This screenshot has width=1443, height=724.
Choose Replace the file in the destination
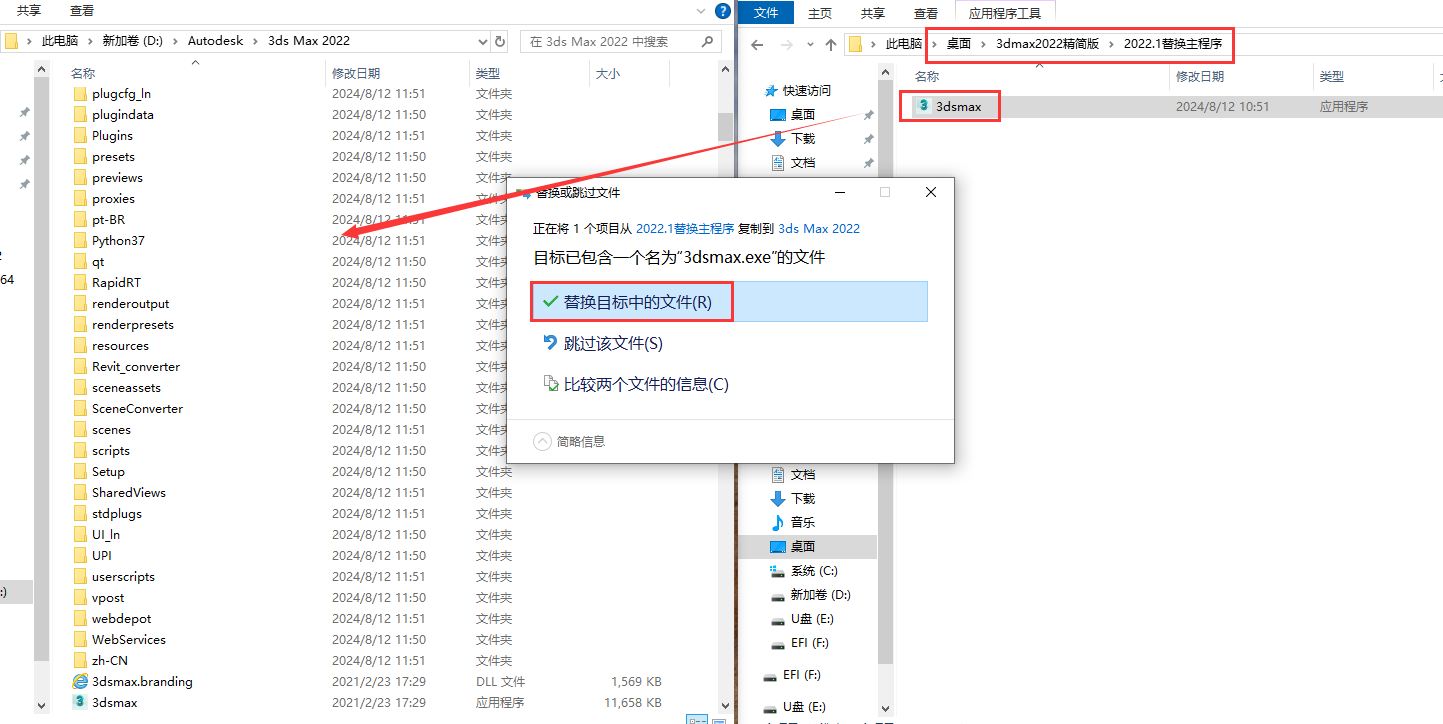[x=729, y=301]
